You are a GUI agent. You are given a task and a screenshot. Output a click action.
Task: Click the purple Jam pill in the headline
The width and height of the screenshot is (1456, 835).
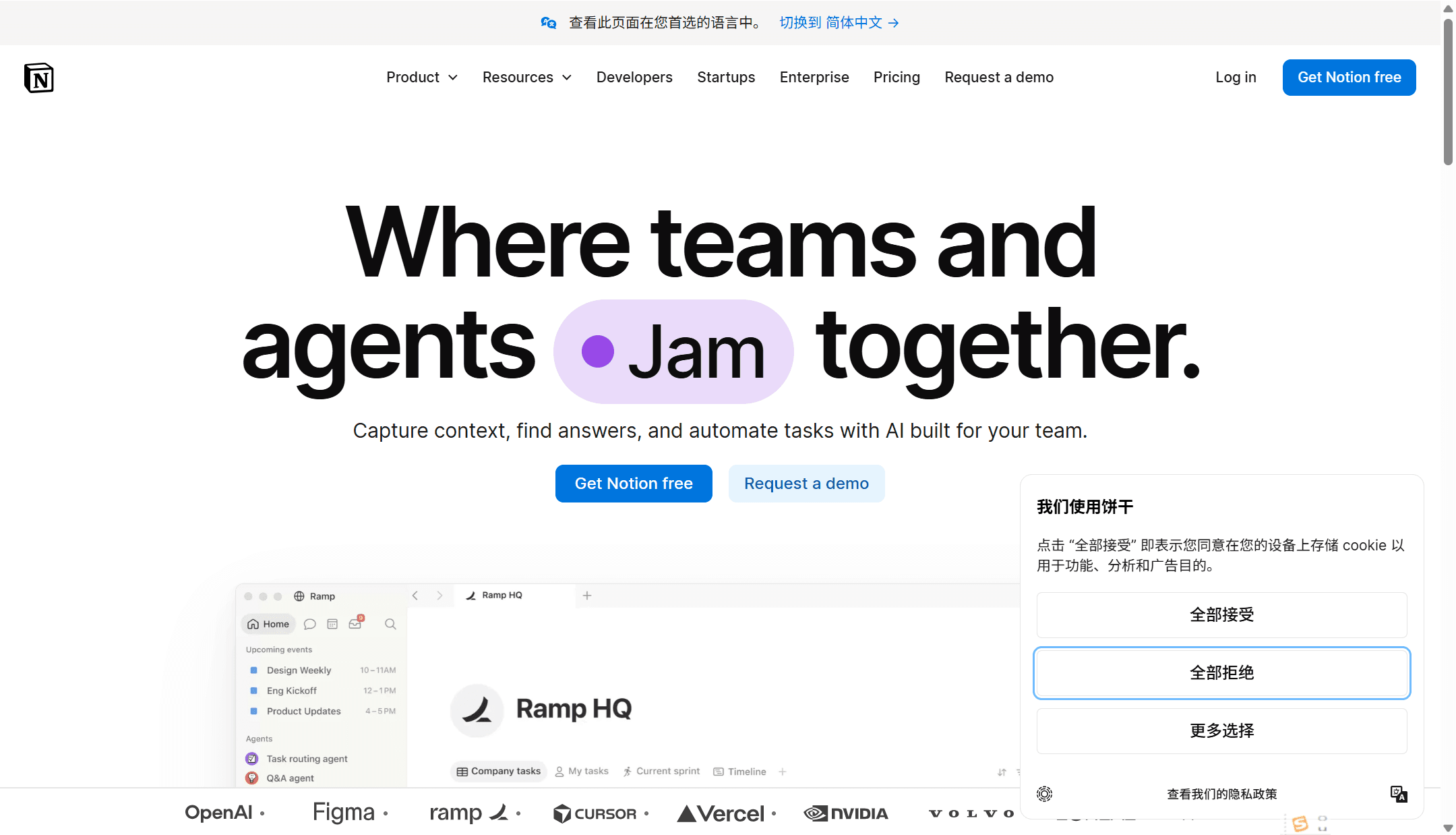[673, 351]
